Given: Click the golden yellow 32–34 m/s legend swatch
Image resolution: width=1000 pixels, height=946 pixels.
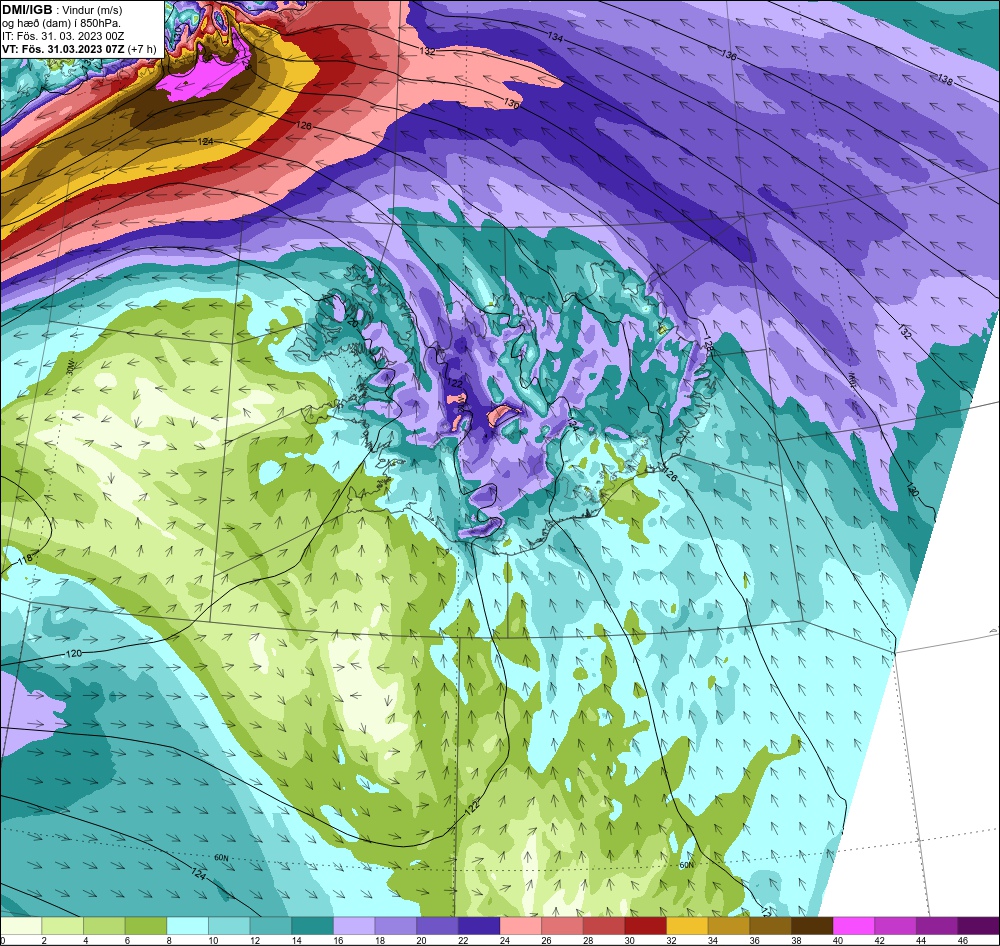Looking at the screenshot, I should (x=688, y=926).
